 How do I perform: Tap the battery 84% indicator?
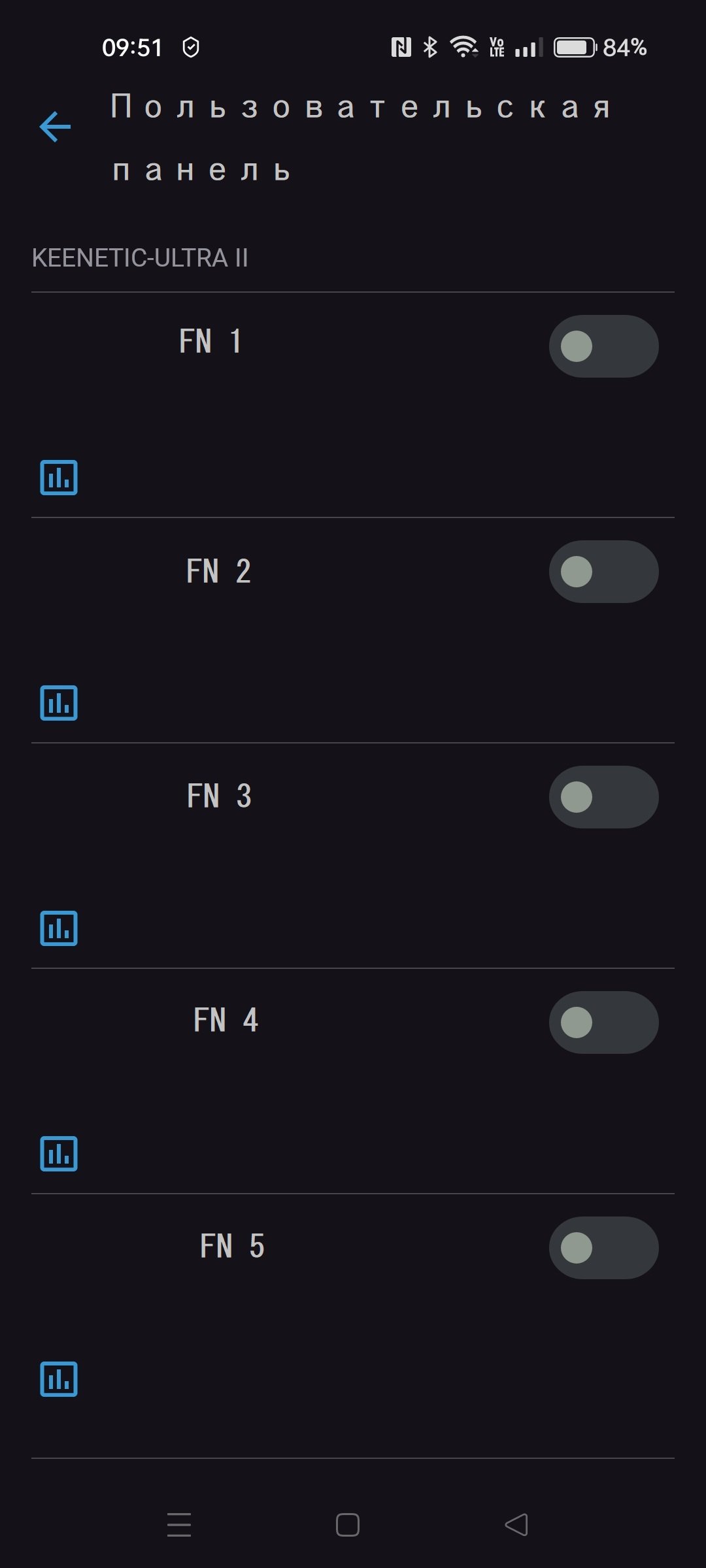click(600, 48)
